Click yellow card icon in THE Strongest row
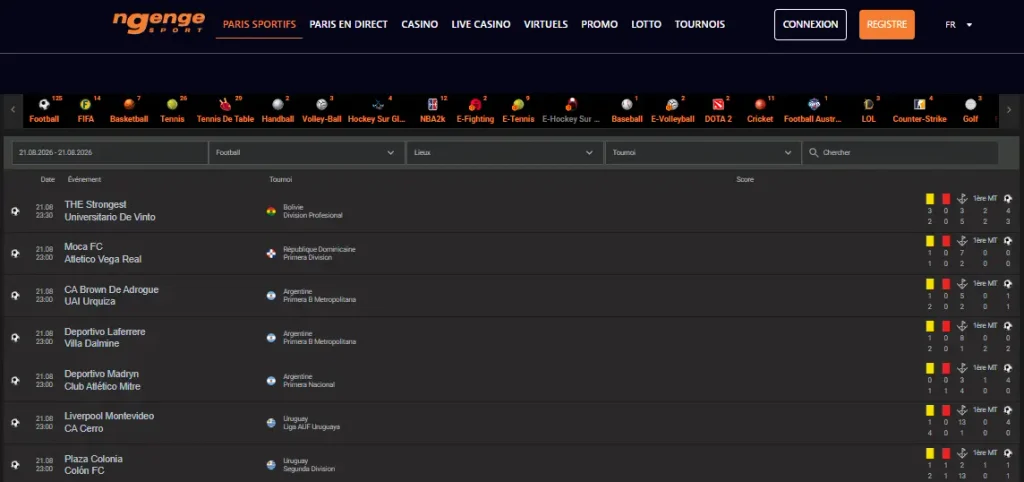1024x482 pixels. (929, 199)
